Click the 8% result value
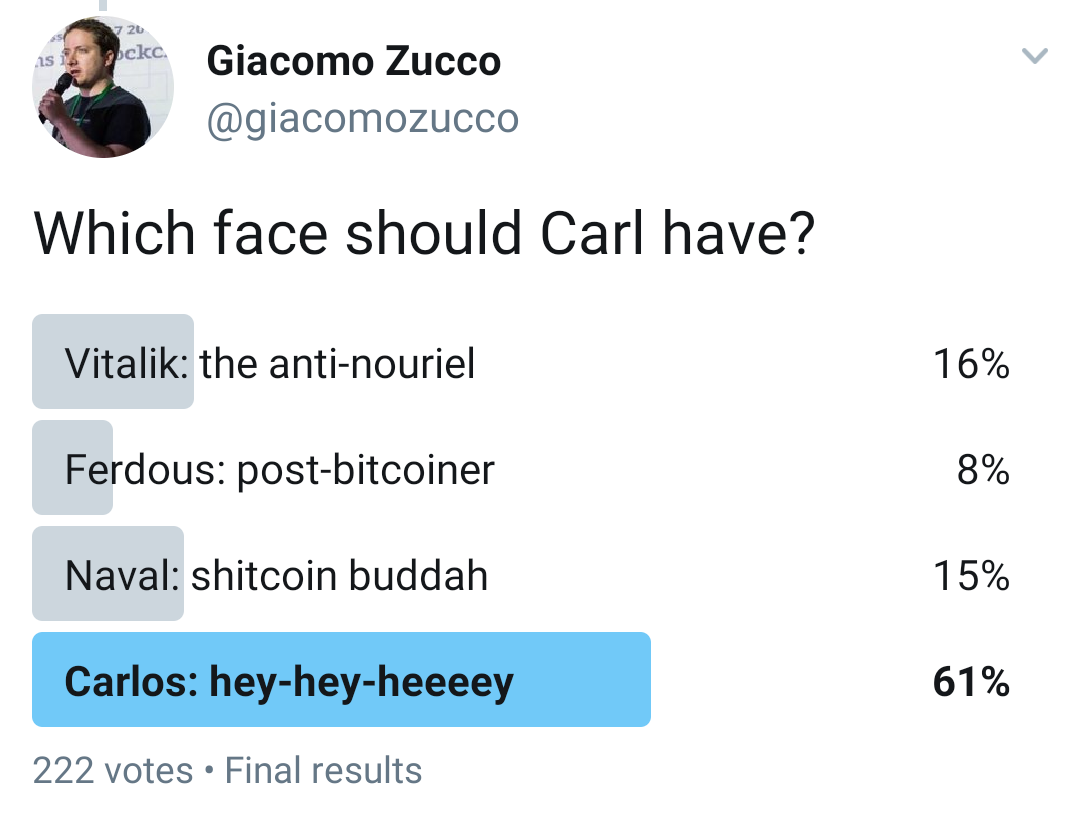This screenshot has height=817, width=1080. (x=983, y=470)
